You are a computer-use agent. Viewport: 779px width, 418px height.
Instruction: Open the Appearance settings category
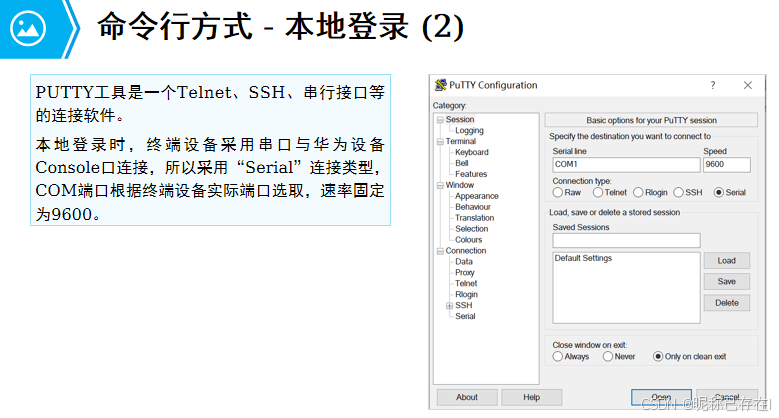point(476,196)
